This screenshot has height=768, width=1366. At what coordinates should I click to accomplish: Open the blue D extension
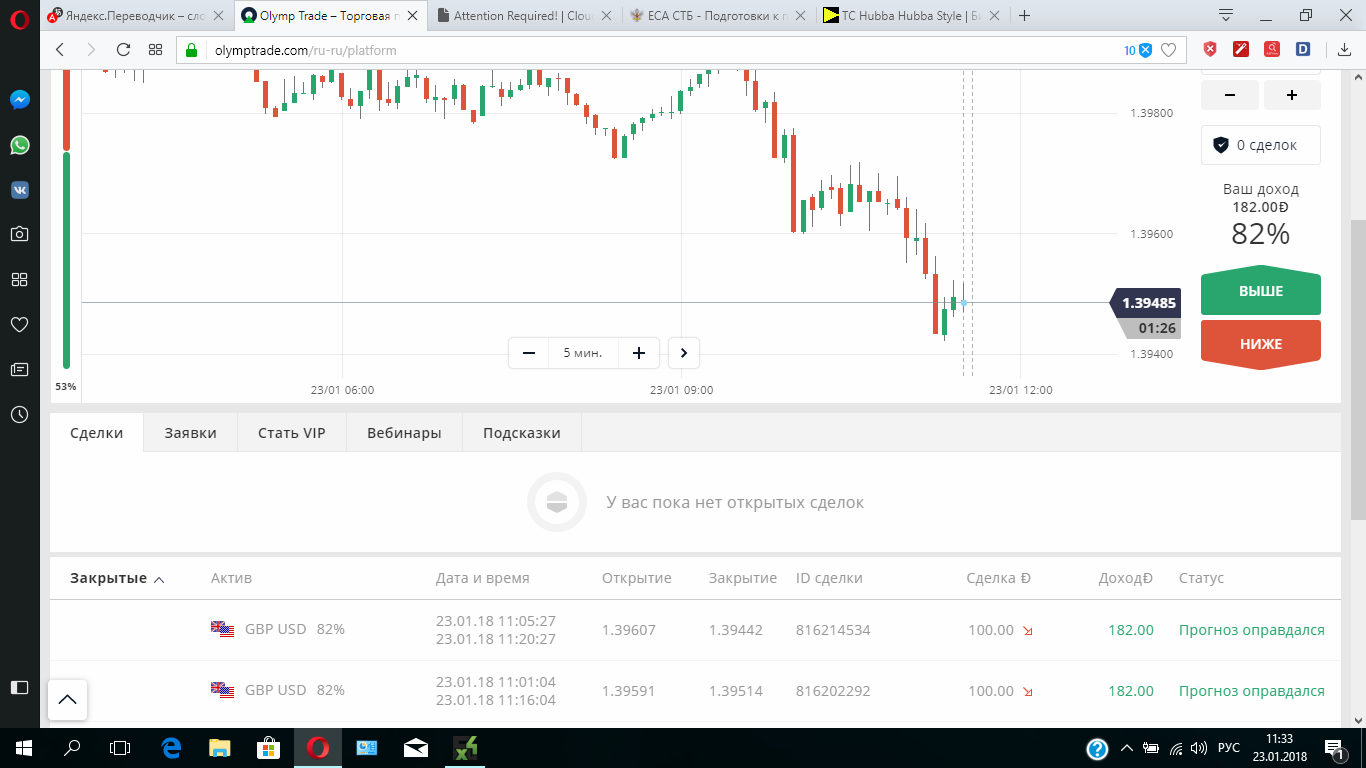[1303, 49]
